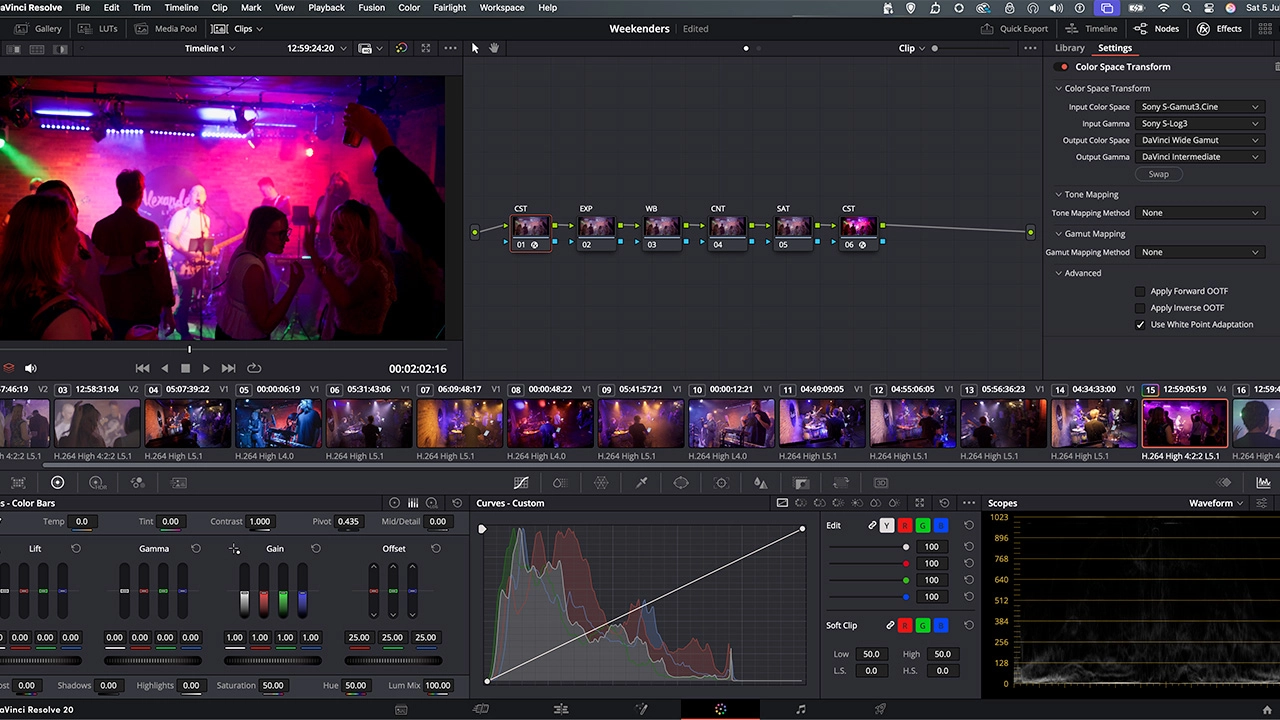
Task: Open the Gallery panel
Action: point(39,29)
